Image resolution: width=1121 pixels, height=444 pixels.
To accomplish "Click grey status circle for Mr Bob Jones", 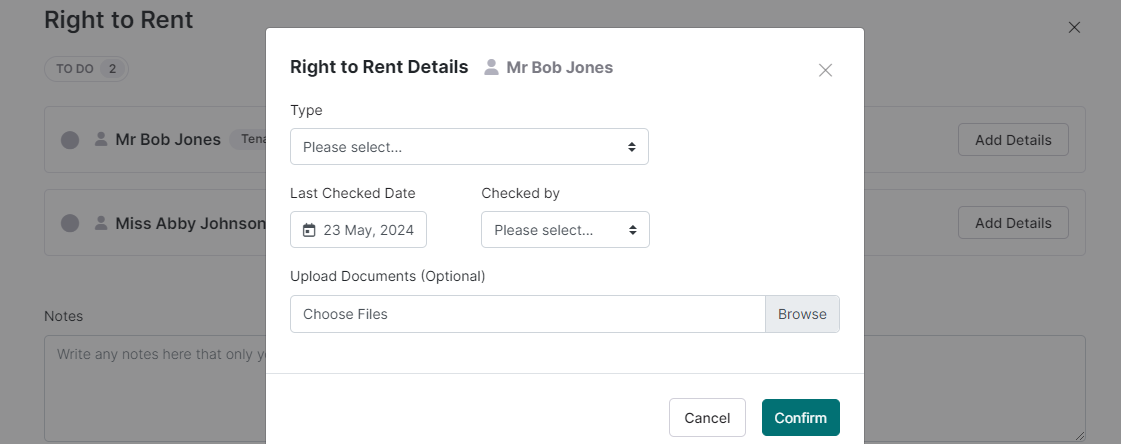I will (70, 140).
